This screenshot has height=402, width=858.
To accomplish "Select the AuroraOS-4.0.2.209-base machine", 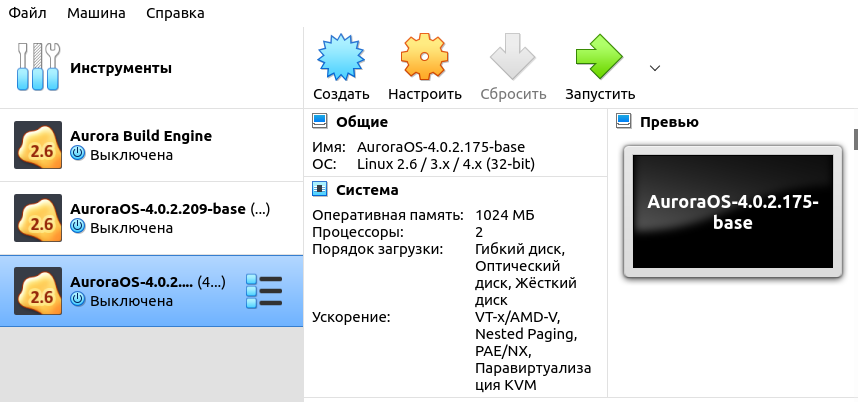I will tap(152, 218).
